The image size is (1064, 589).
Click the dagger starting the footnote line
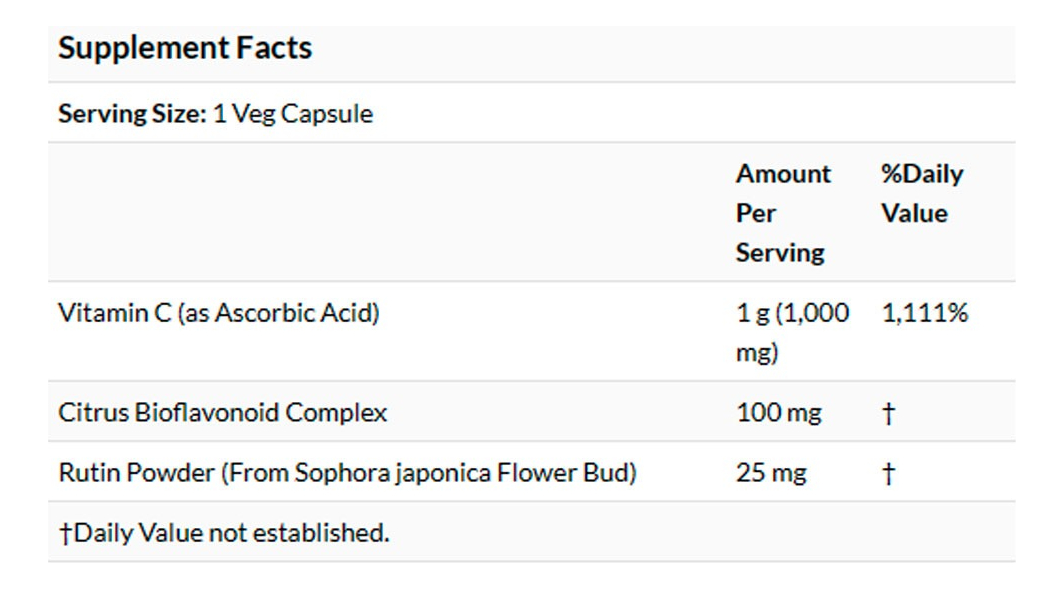[66, 532]
